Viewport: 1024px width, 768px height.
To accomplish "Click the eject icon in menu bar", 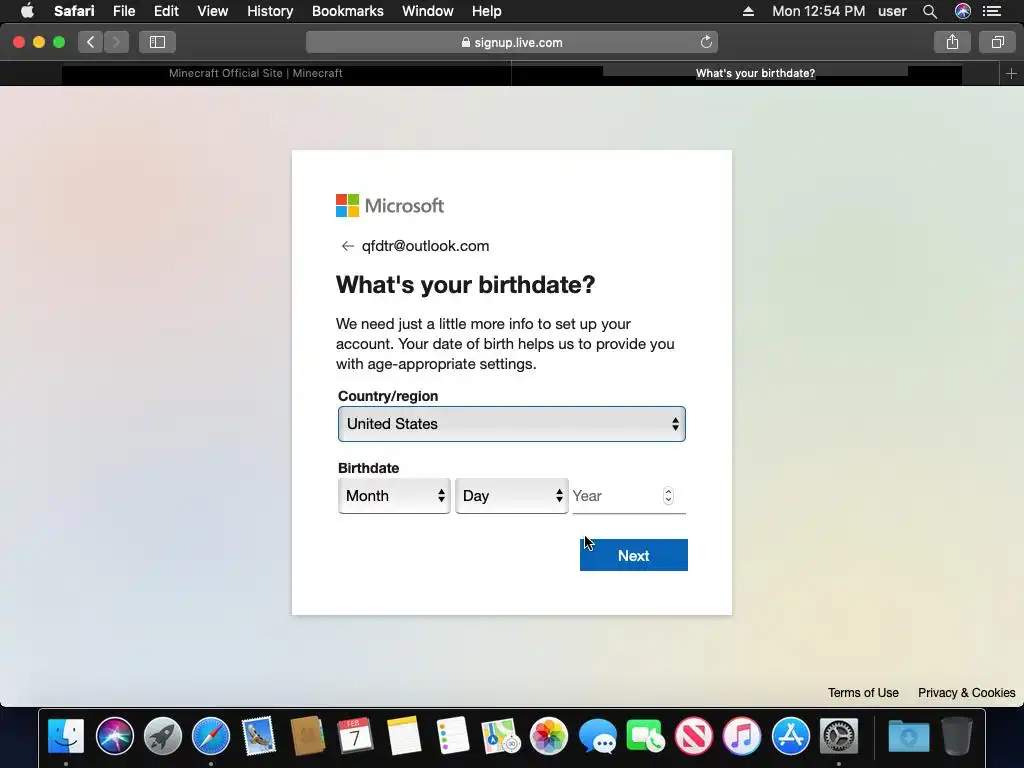I will [x=748, y=11].
